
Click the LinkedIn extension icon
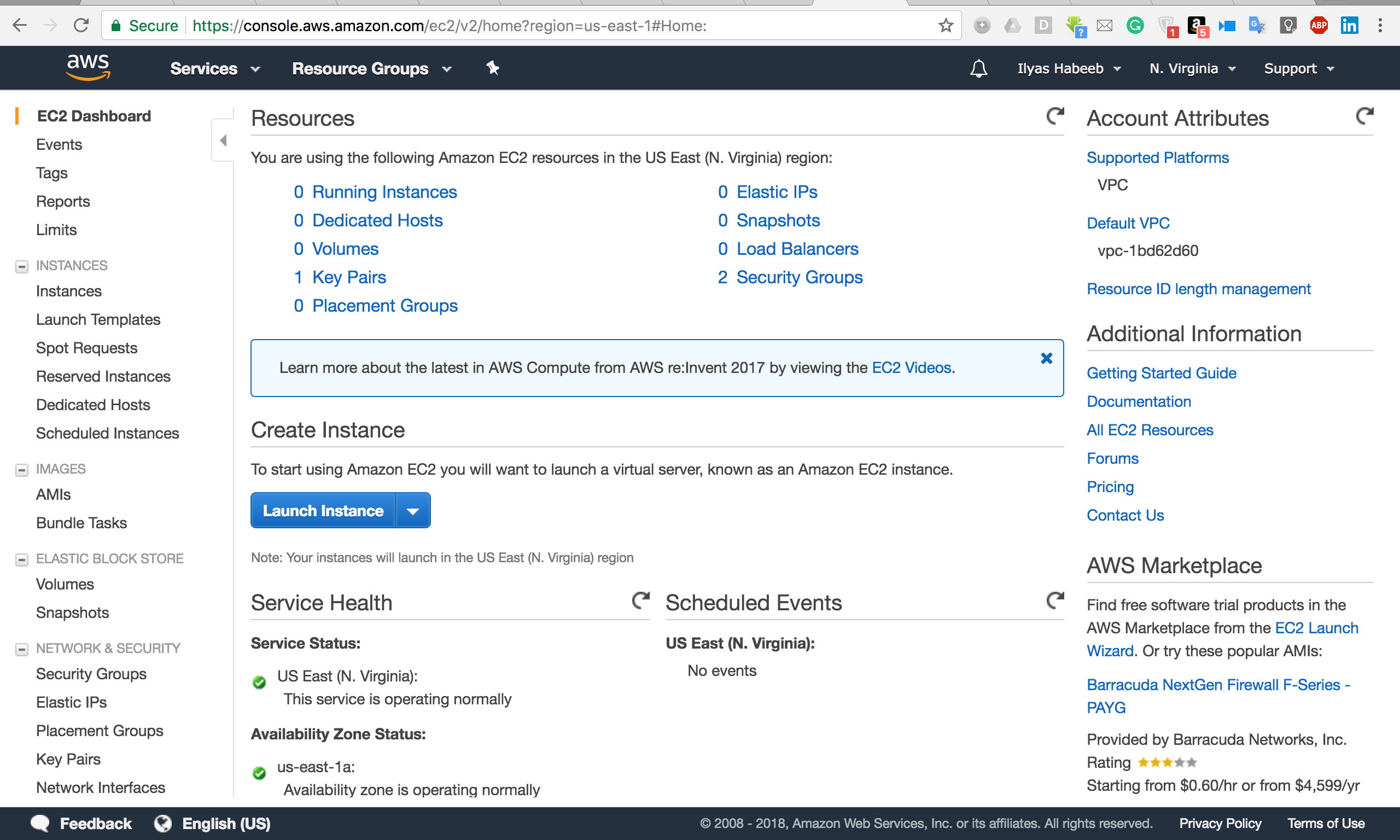click(x=1350, y=25)
